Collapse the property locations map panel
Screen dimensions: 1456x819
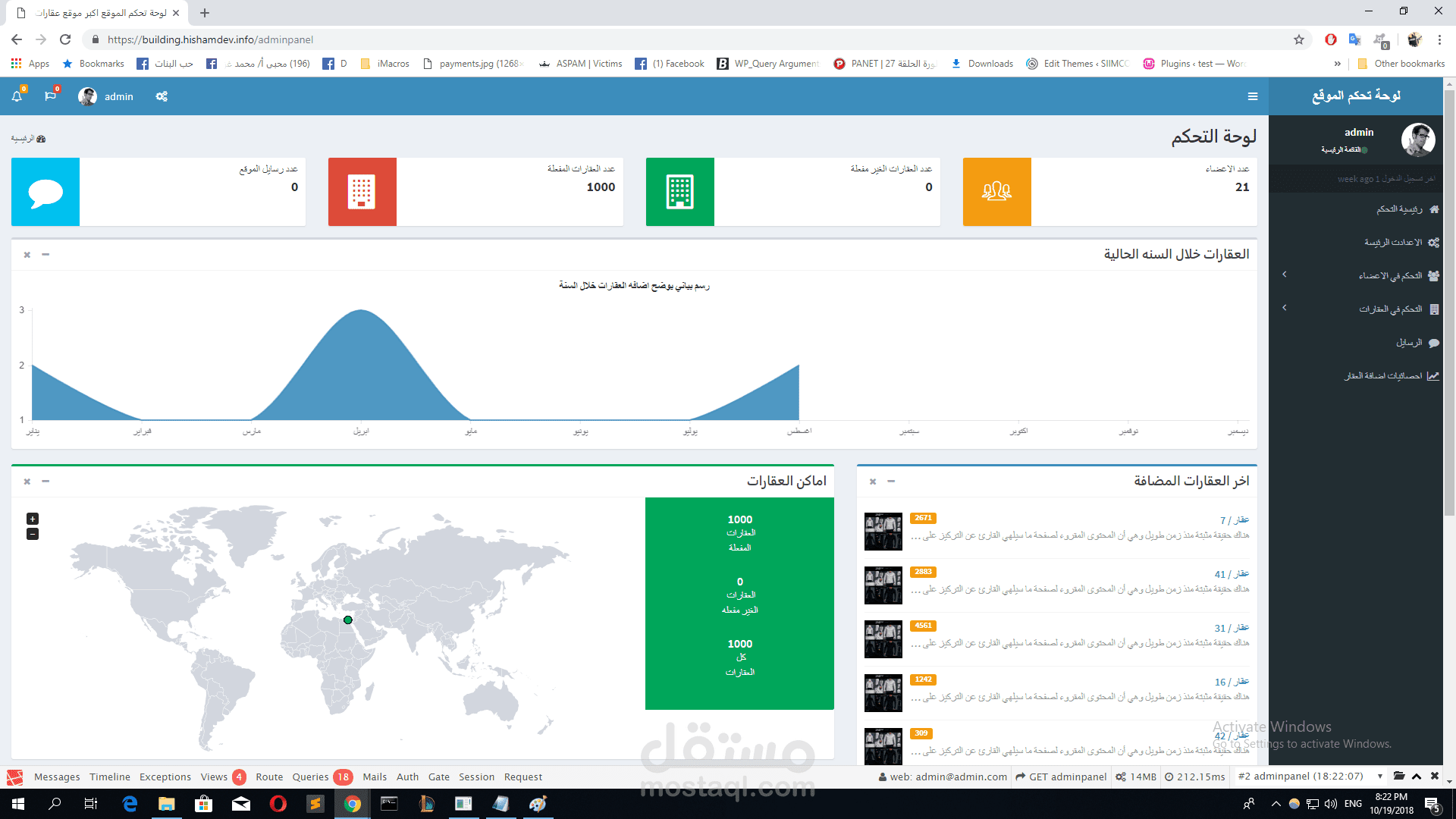45,482
